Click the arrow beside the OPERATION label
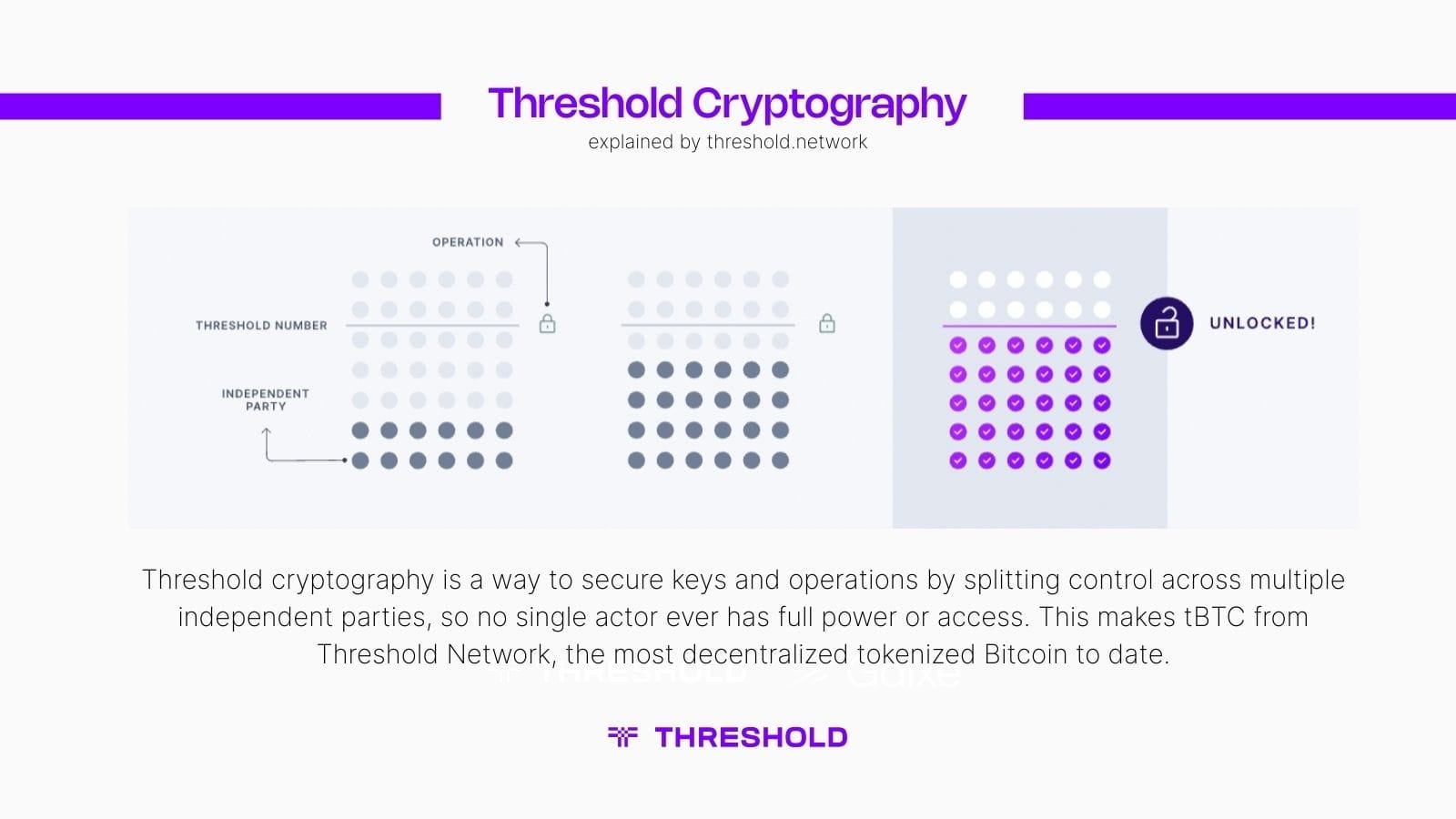1456x819 pixels. [x=521, y=242]
